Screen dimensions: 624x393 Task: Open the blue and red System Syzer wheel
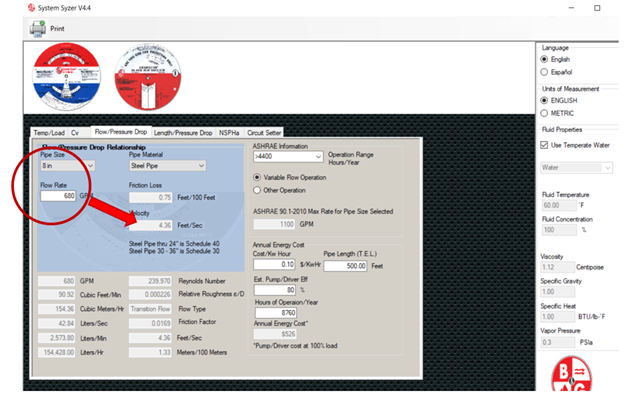click(x=66, y=77)
